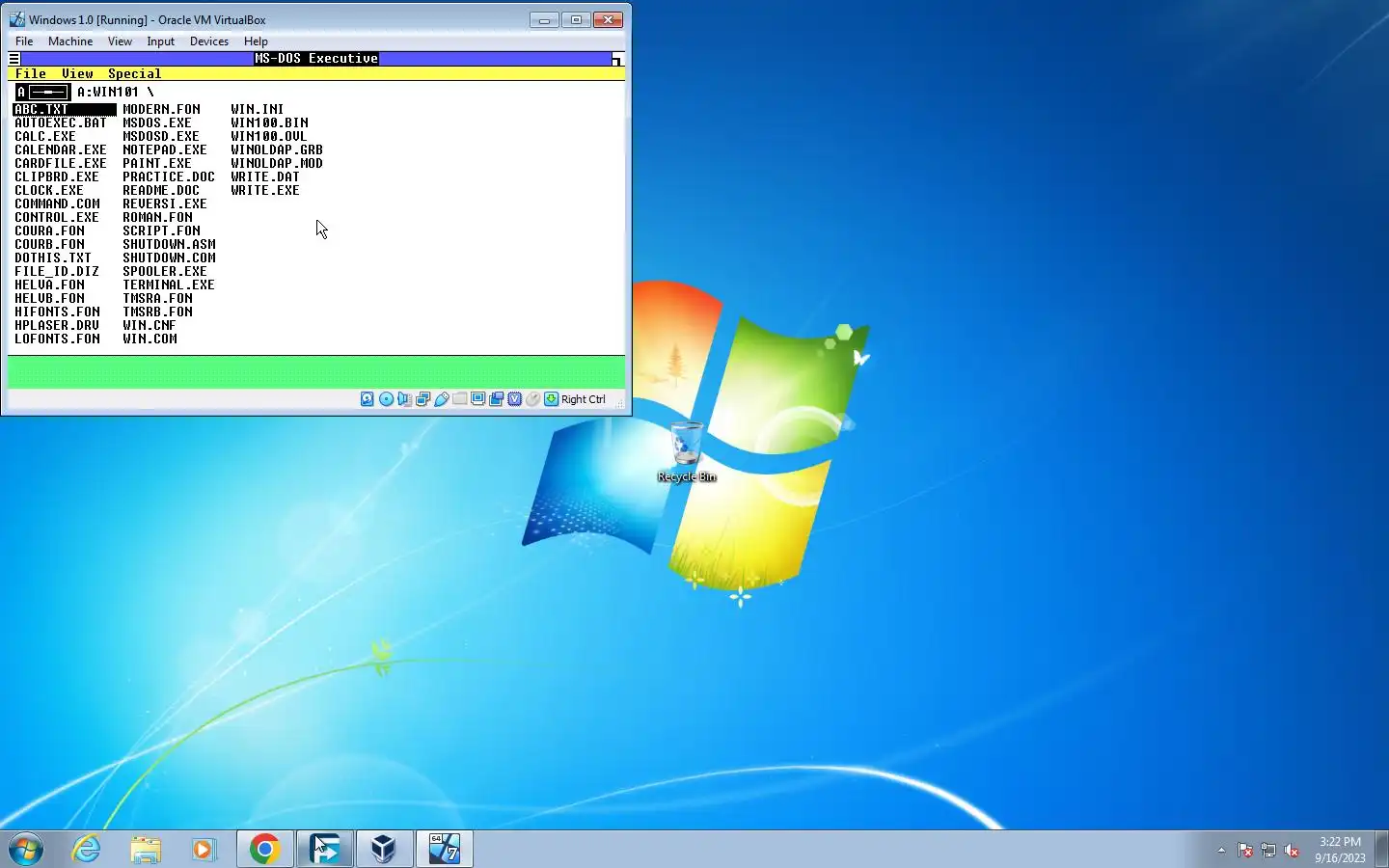Open the Windows Start orb
The width and height of the screenshot is (1389, 868).
(26, 849)
